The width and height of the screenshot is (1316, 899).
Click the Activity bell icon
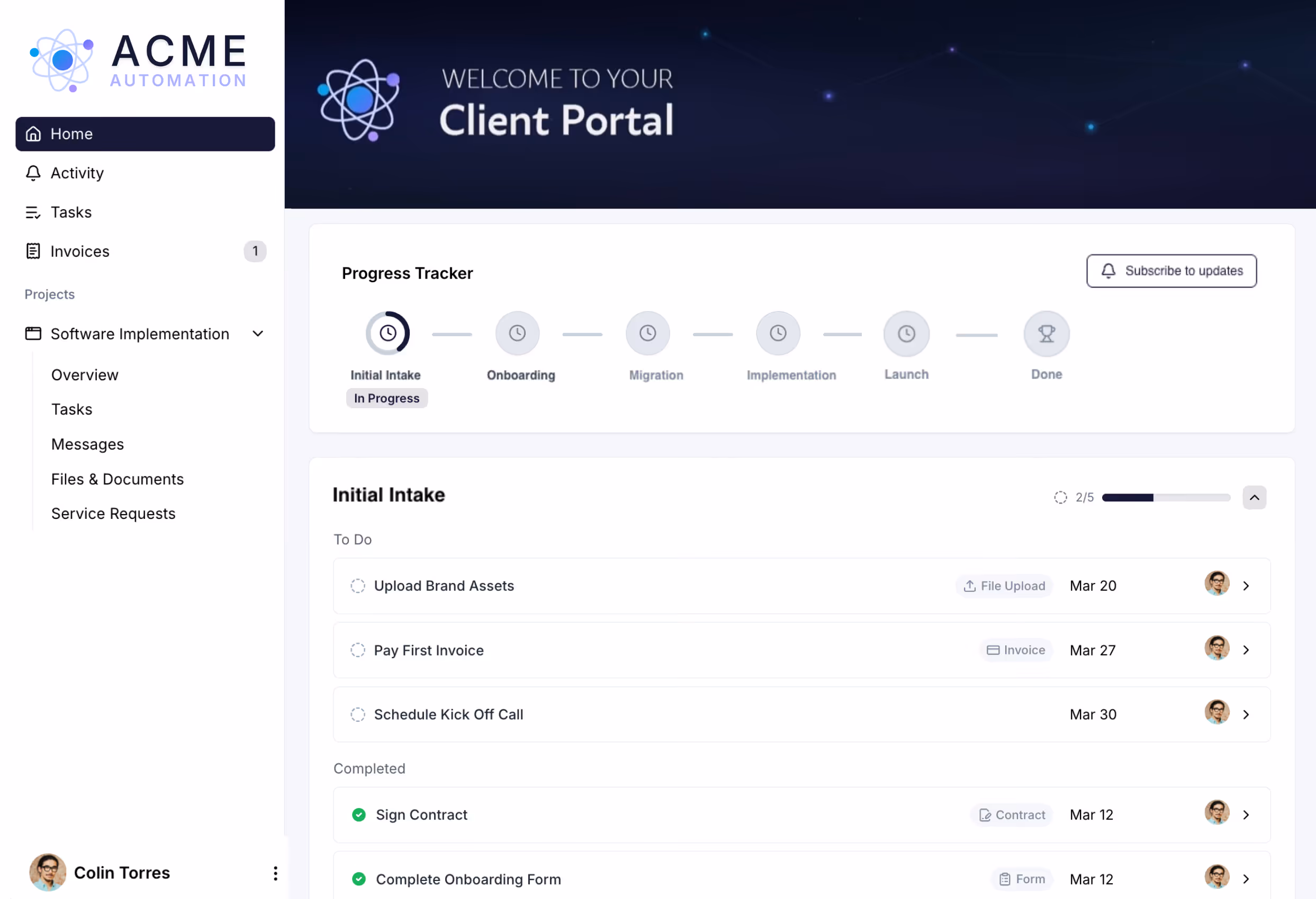(33, 173)
